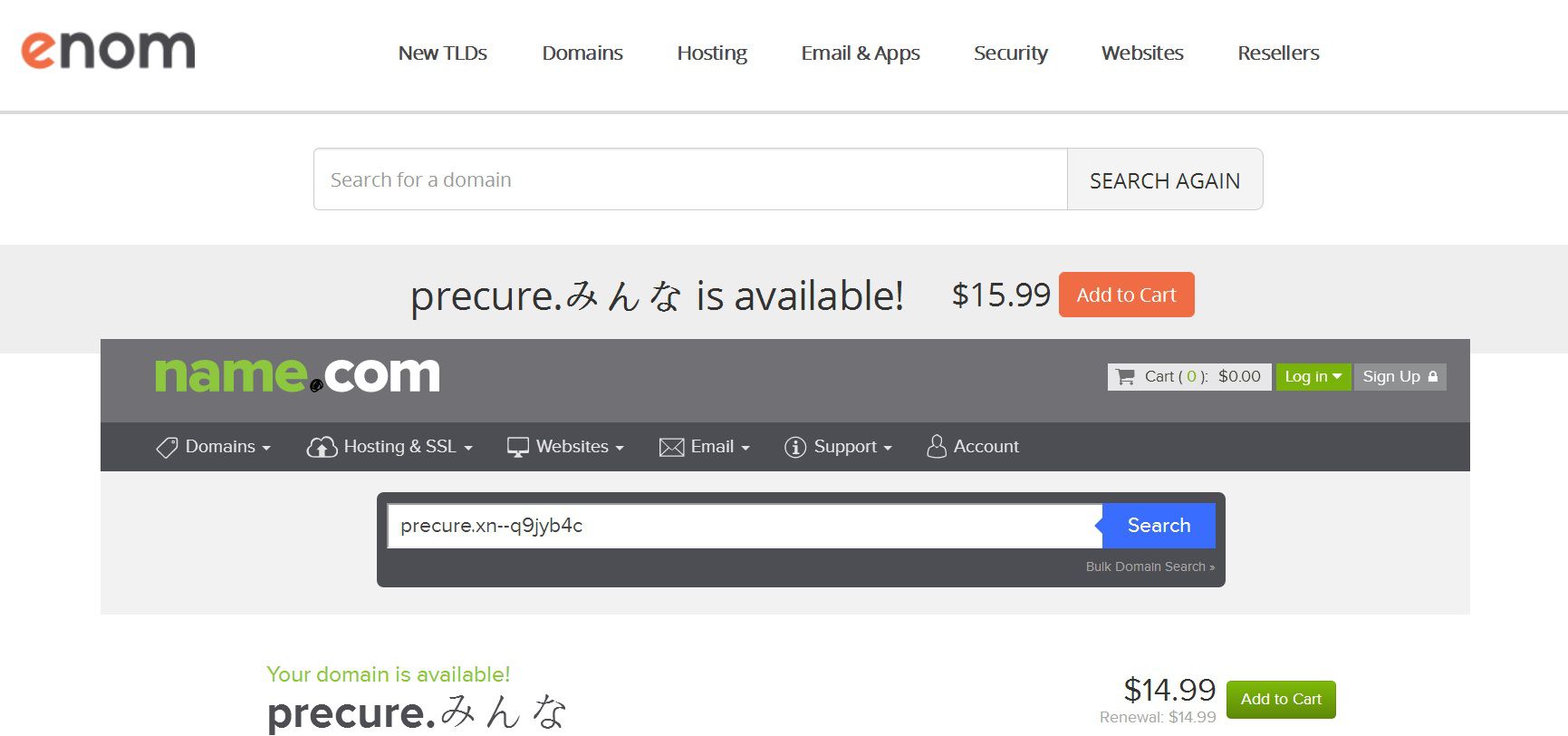The image size is (1568, 736).
Task: Click the Email envelope icon
Action: pyautogui.click(x=671, y=447)
